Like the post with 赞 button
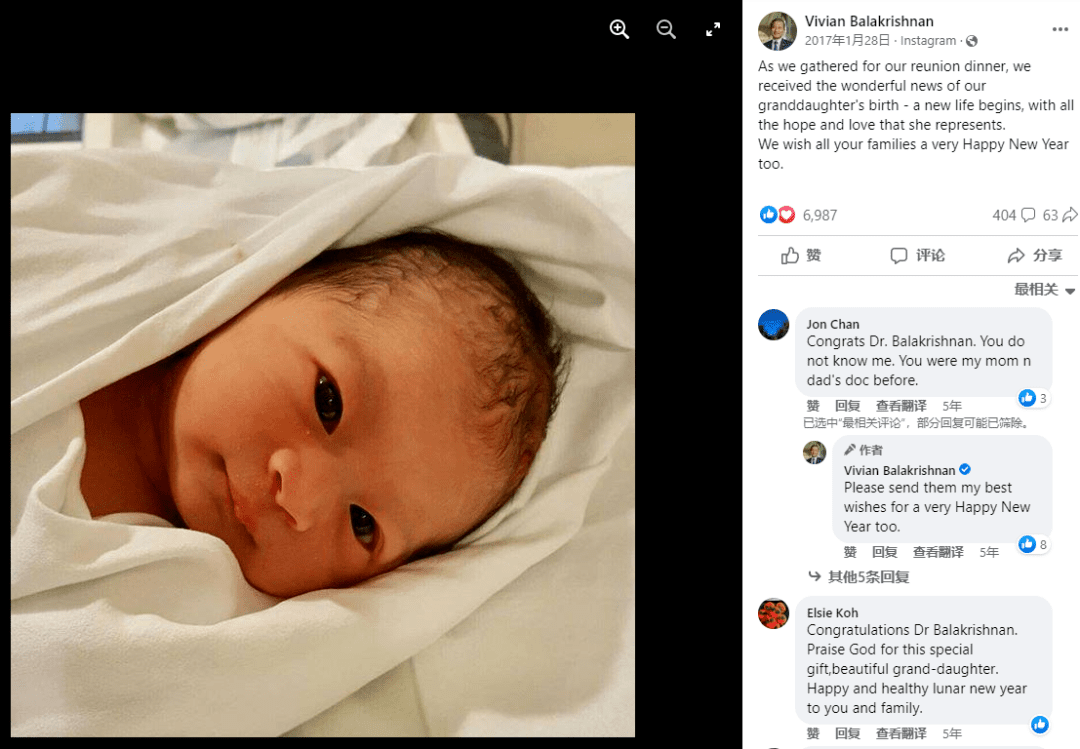Image resolution: width=1080 pixels, height=749 pixels. point(801,256)
